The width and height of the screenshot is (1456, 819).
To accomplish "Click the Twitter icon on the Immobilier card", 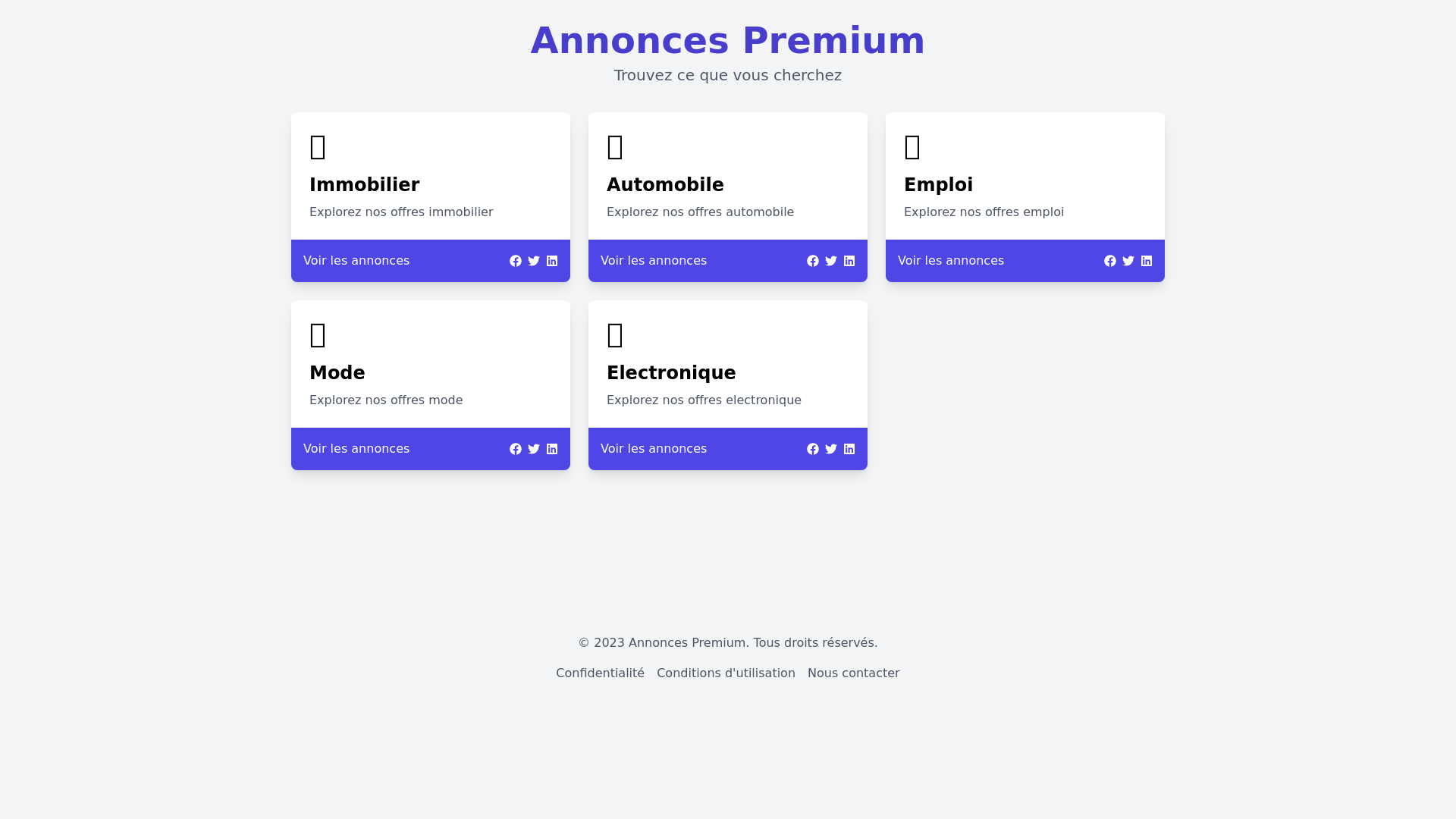I will click(x=534, y=260).
